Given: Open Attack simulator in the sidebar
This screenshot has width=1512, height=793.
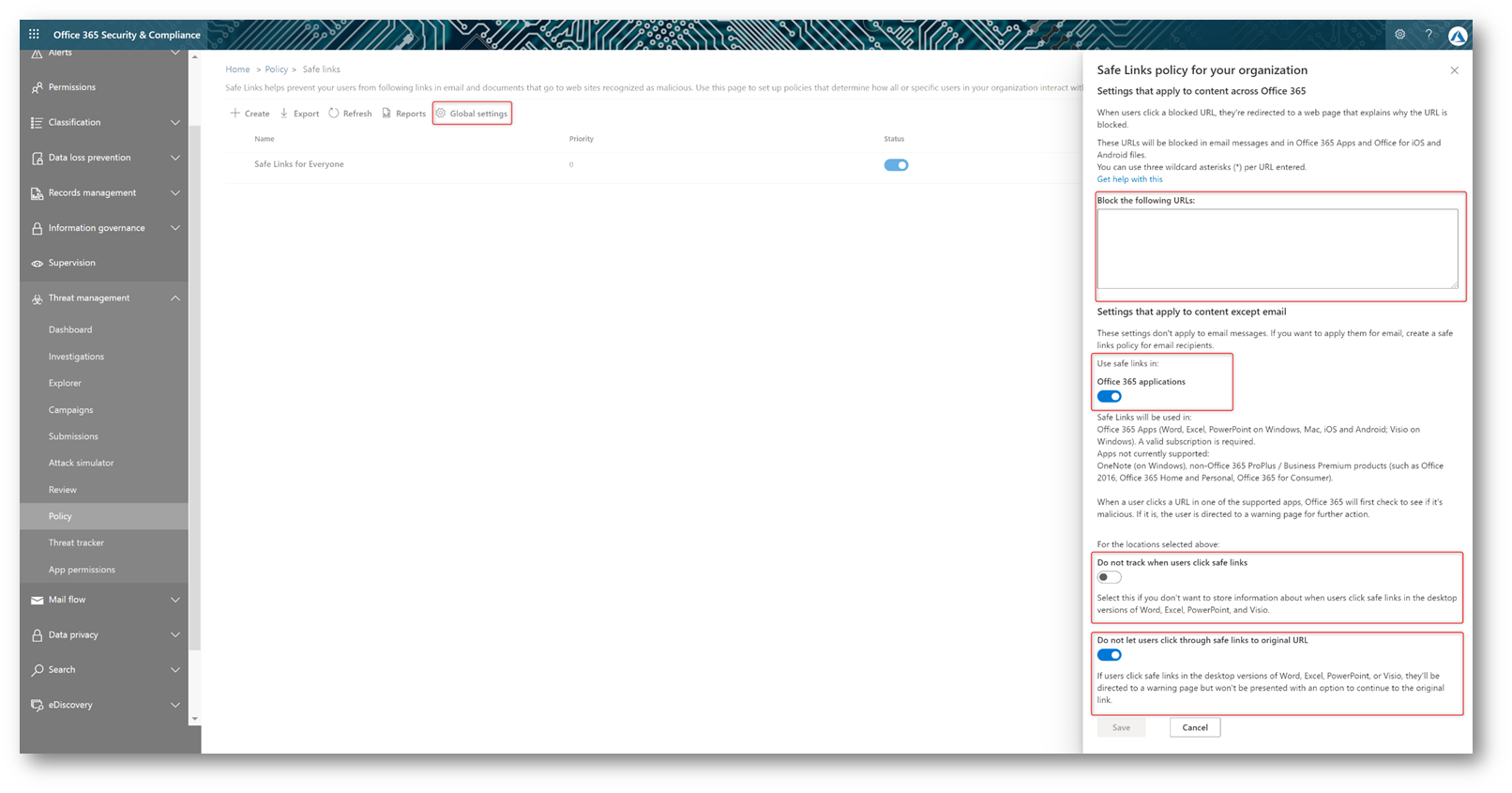Looking at the screenshot, I should (x=81, y=464).
